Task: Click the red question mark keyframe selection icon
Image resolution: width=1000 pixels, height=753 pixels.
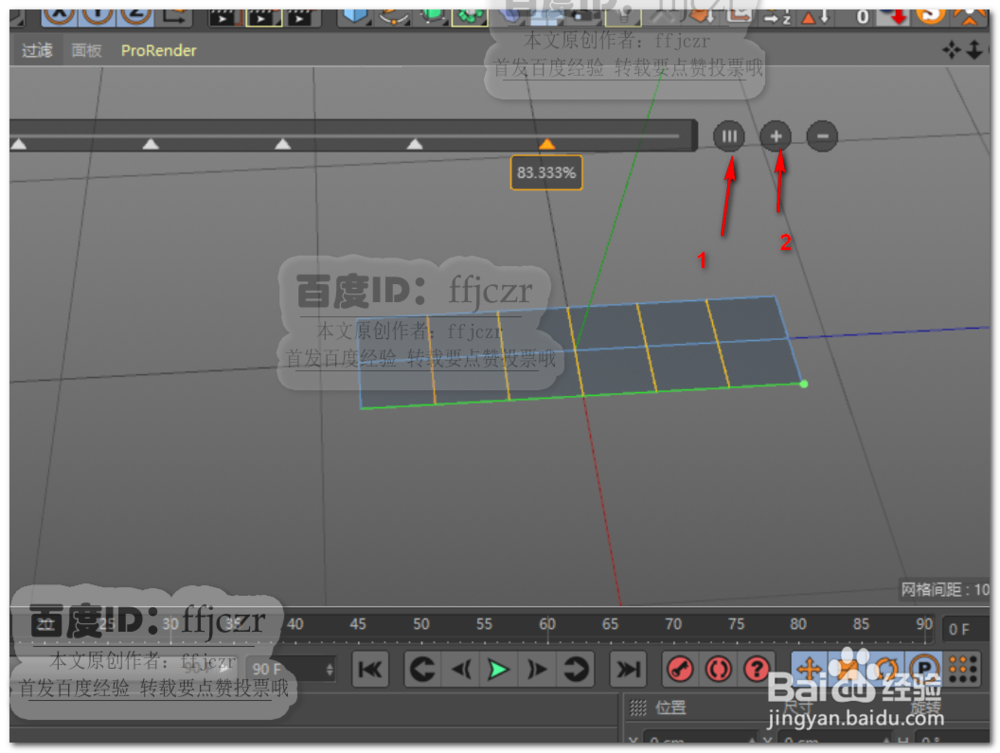Action: 757,669
